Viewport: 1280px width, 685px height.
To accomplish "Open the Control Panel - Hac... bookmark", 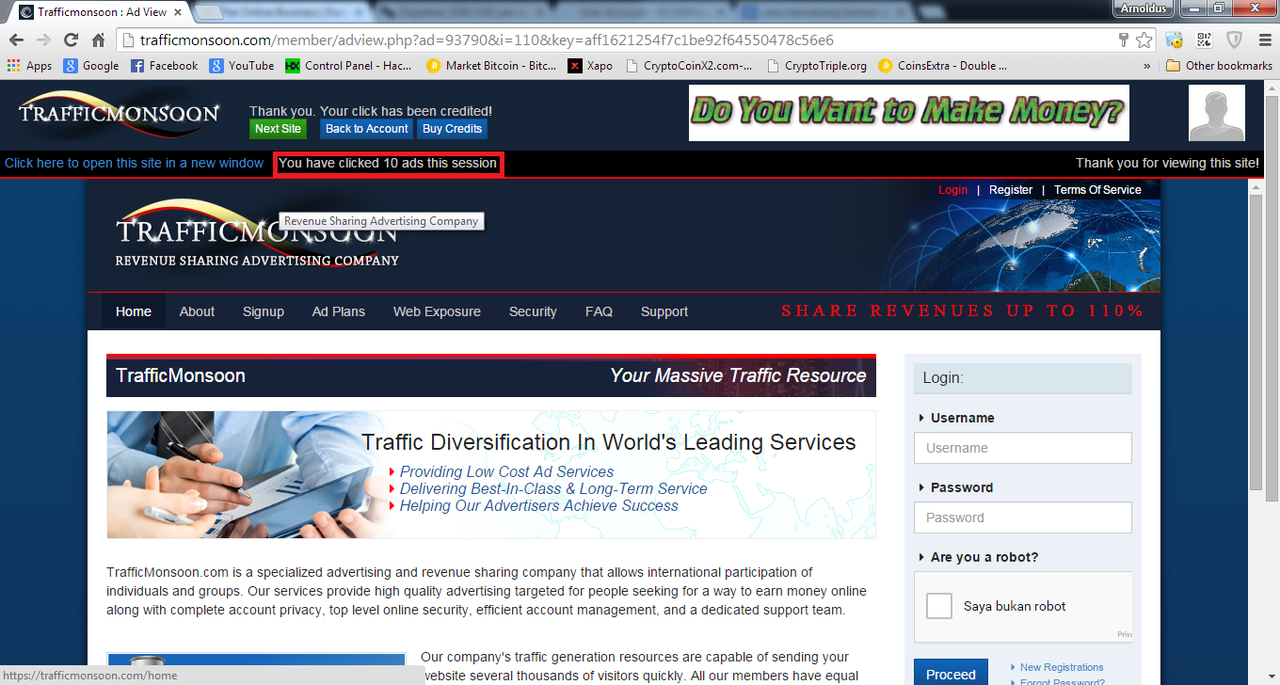I will coord(348,66).
